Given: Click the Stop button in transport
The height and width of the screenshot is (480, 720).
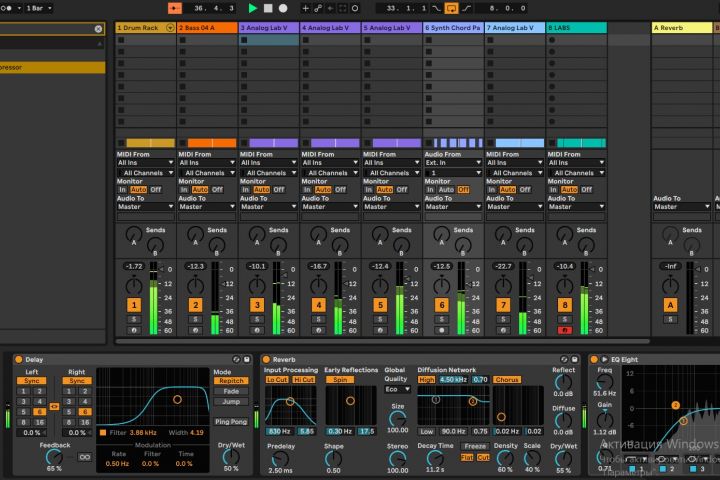Looking at the screenshot, I should pyautogui.click(x=268, y=8).
